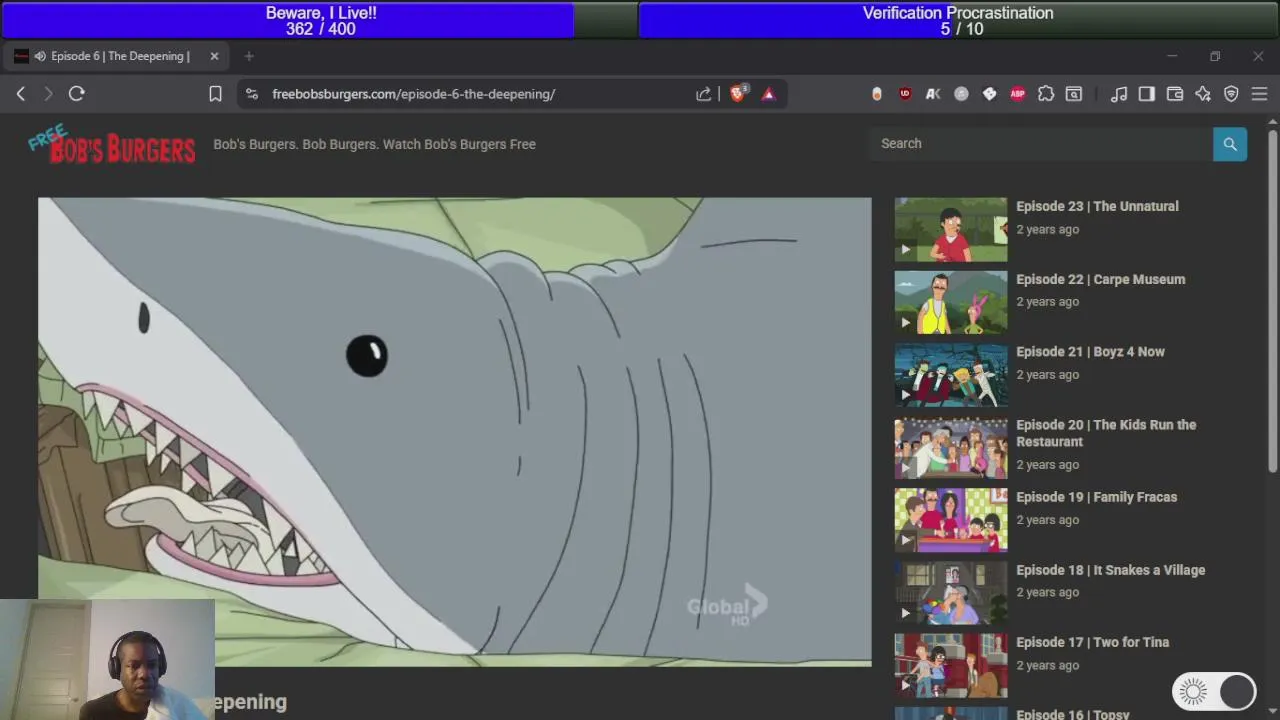Viewport: 1280px width, 720px height.
Task: Open Episode 20 The Kids Run the Restaurant
Action: pos(1106,433)
